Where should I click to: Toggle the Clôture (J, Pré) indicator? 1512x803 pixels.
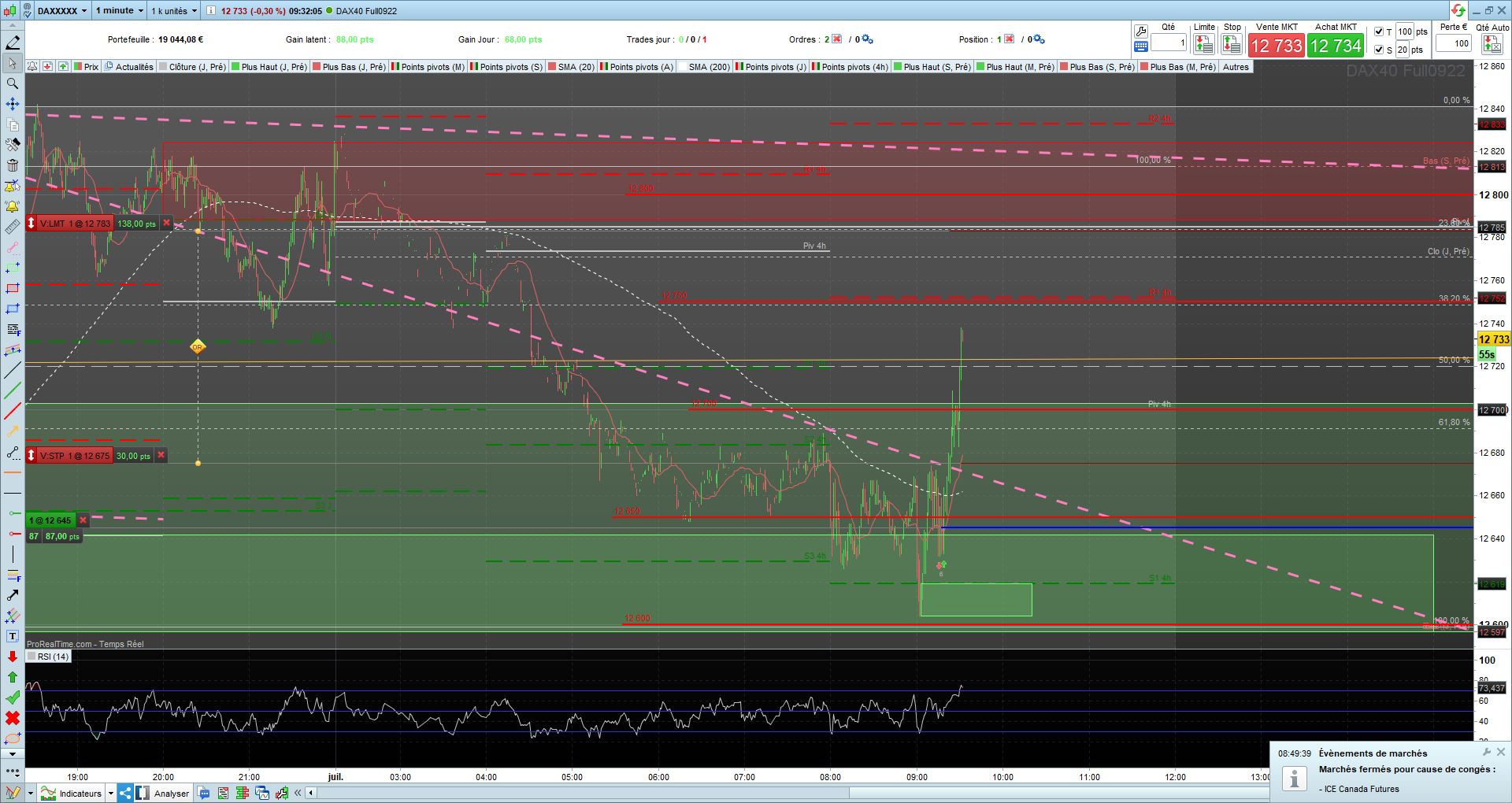point(193,67)
